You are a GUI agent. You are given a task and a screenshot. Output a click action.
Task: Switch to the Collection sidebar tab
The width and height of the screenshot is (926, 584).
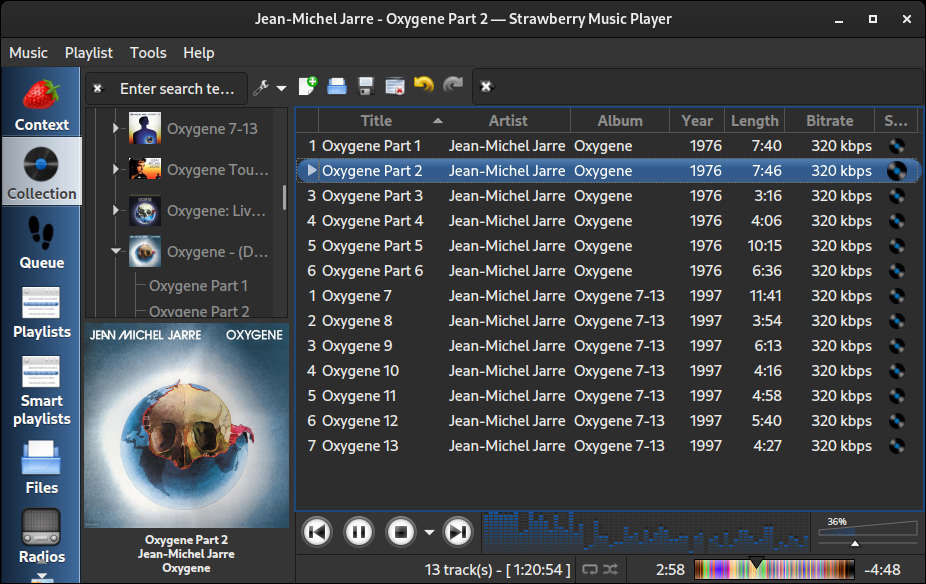pos(41,172)
